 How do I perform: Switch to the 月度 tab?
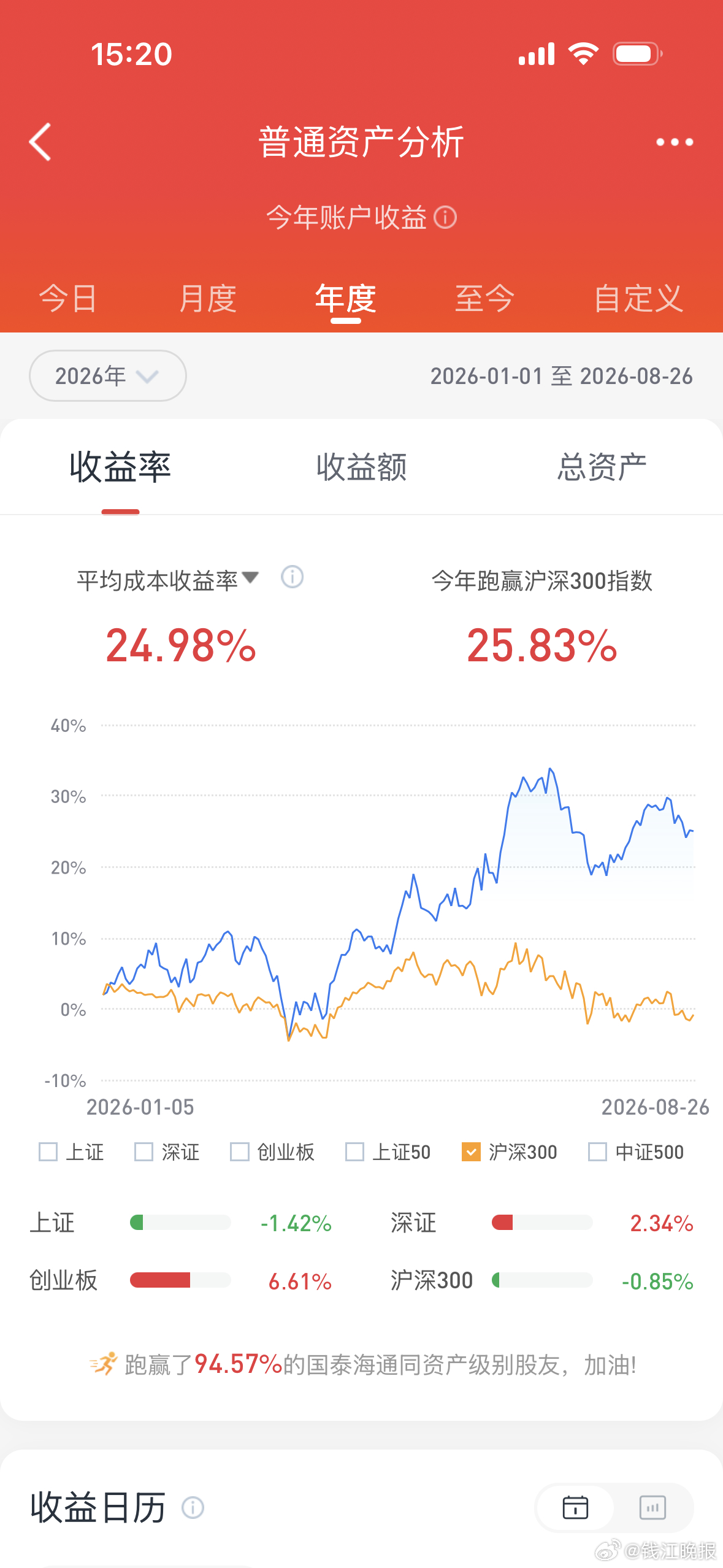pyautogui.click(x=208, y=299)
